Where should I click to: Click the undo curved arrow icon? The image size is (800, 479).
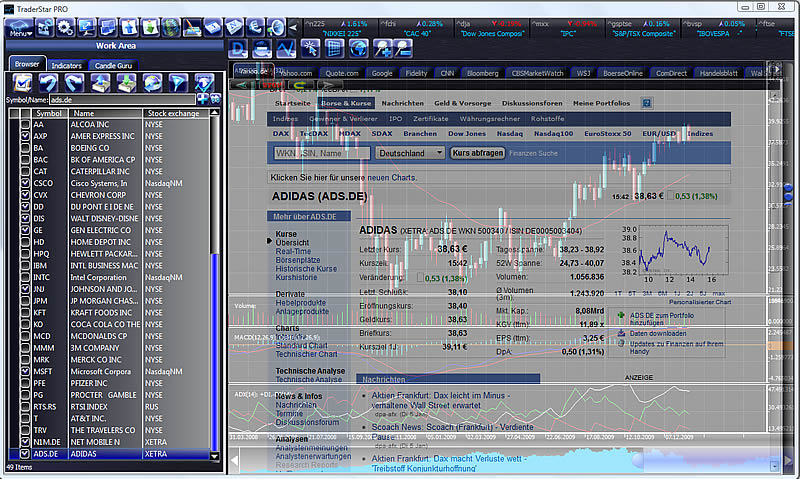point(48,83)
